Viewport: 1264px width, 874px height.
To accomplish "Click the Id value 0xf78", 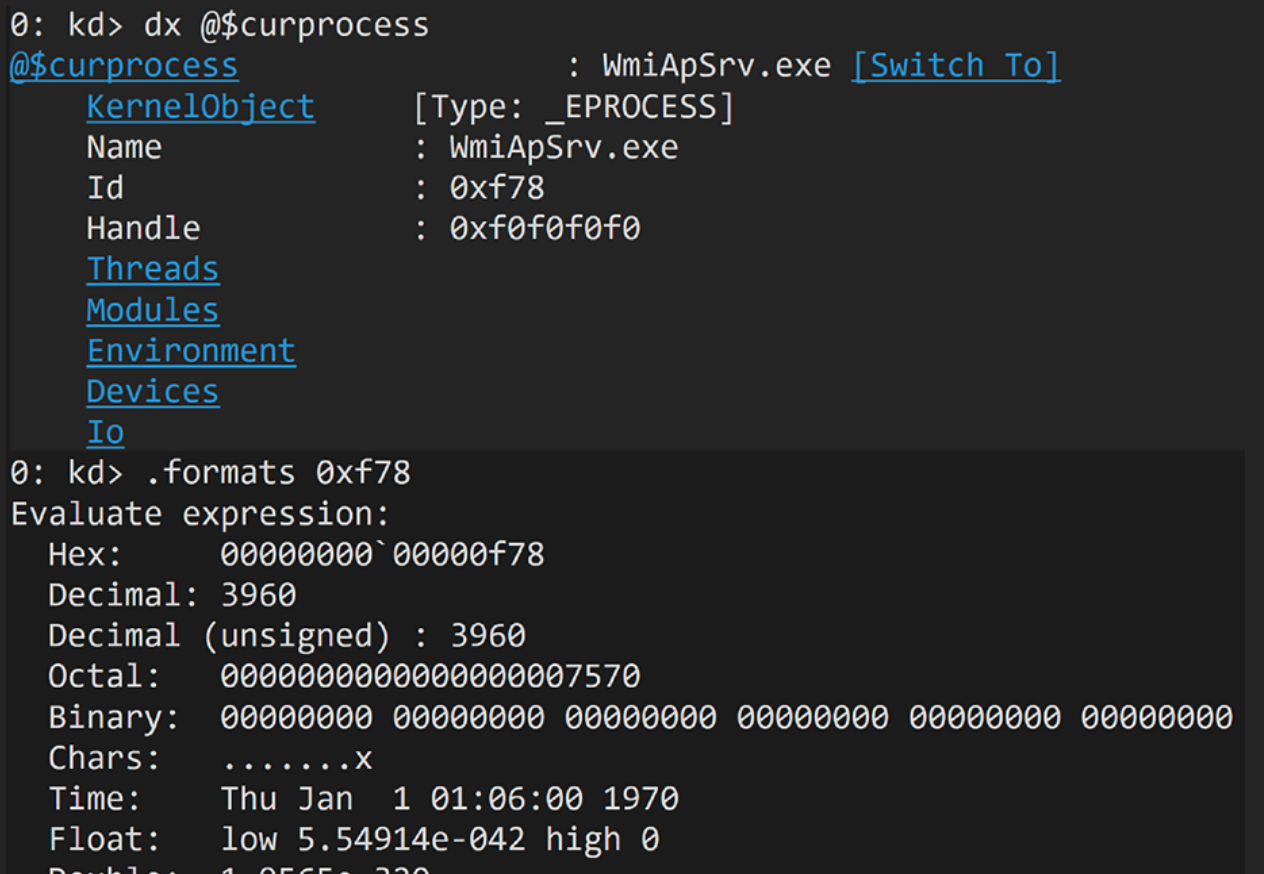I will [x=497, y=188].
